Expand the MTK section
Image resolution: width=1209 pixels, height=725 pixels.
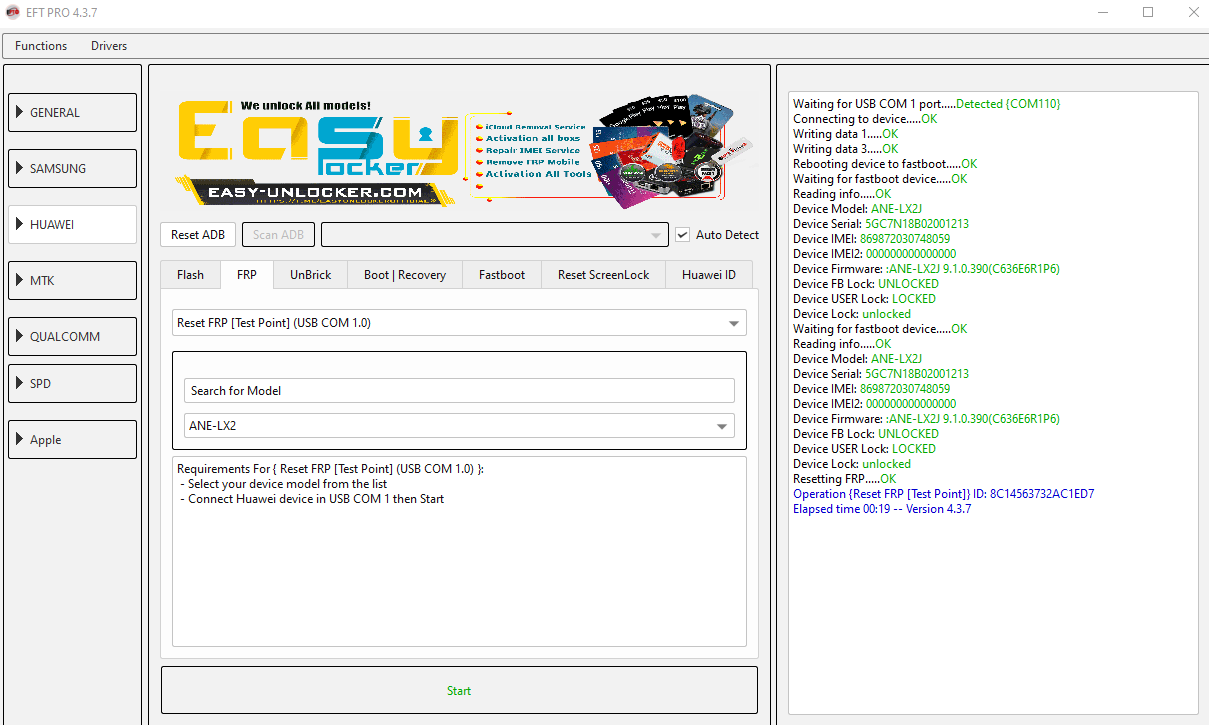click(72, 281)
